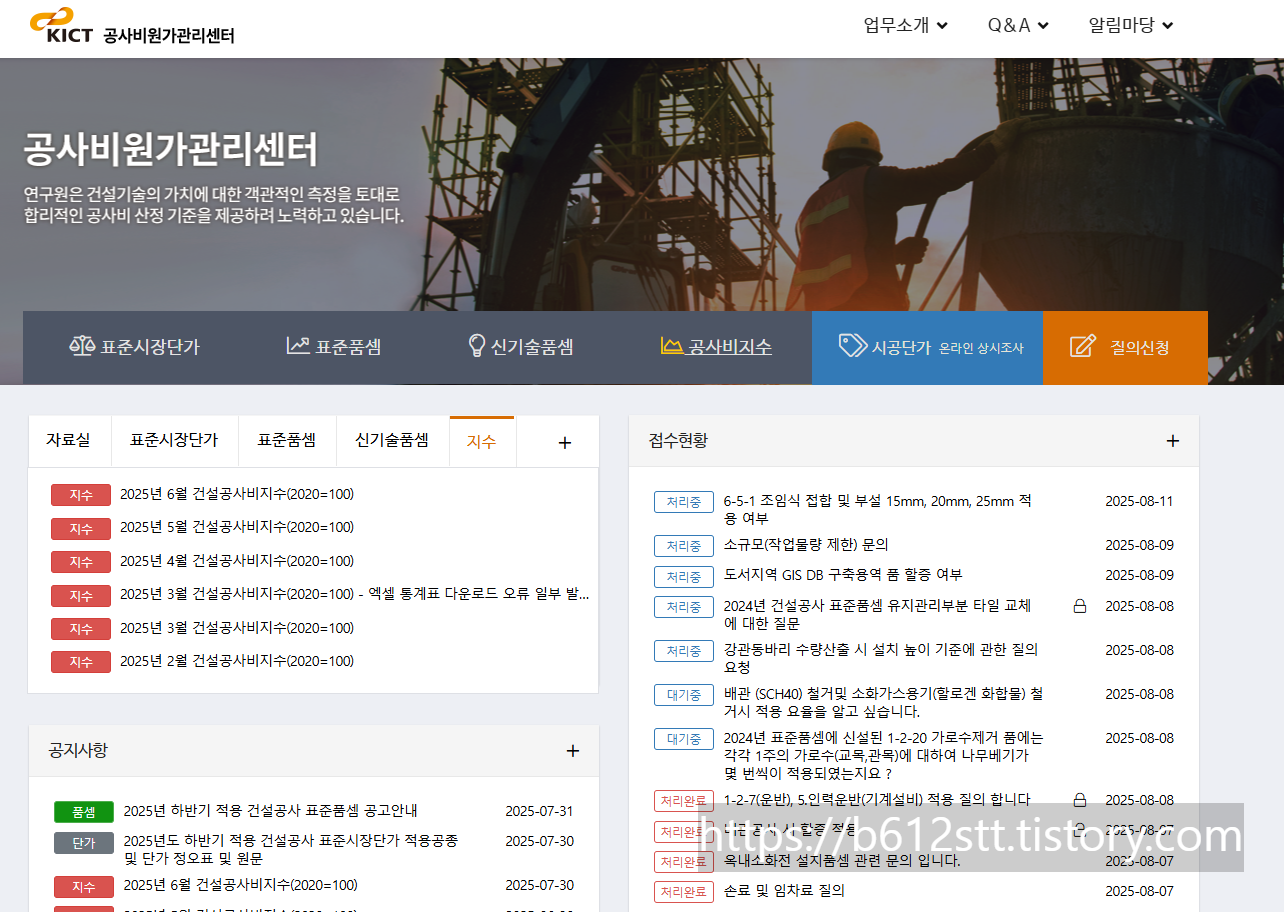Click the plus icon in 접수현황 header
Screen dimensions: 1284x912
(x=1173, y=441)
